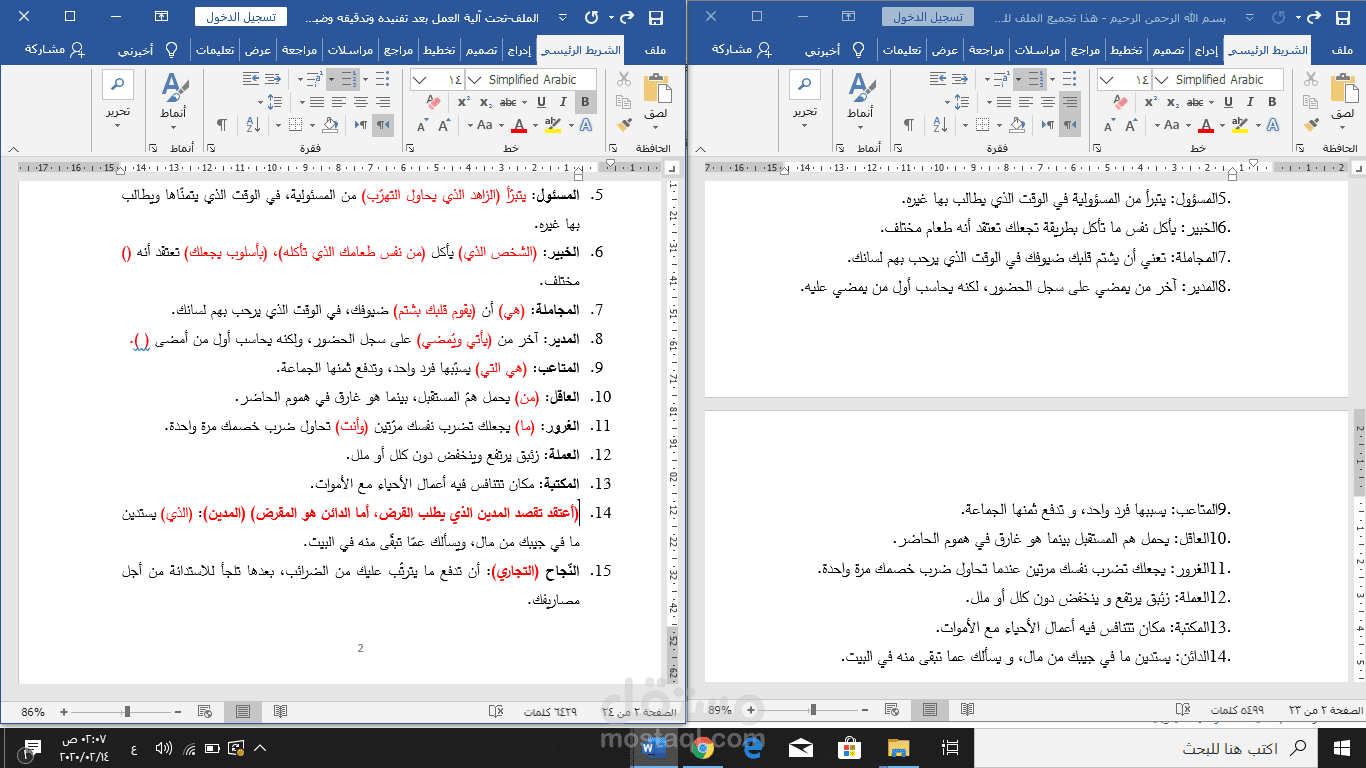Toggle Italic in right window

1249,102
